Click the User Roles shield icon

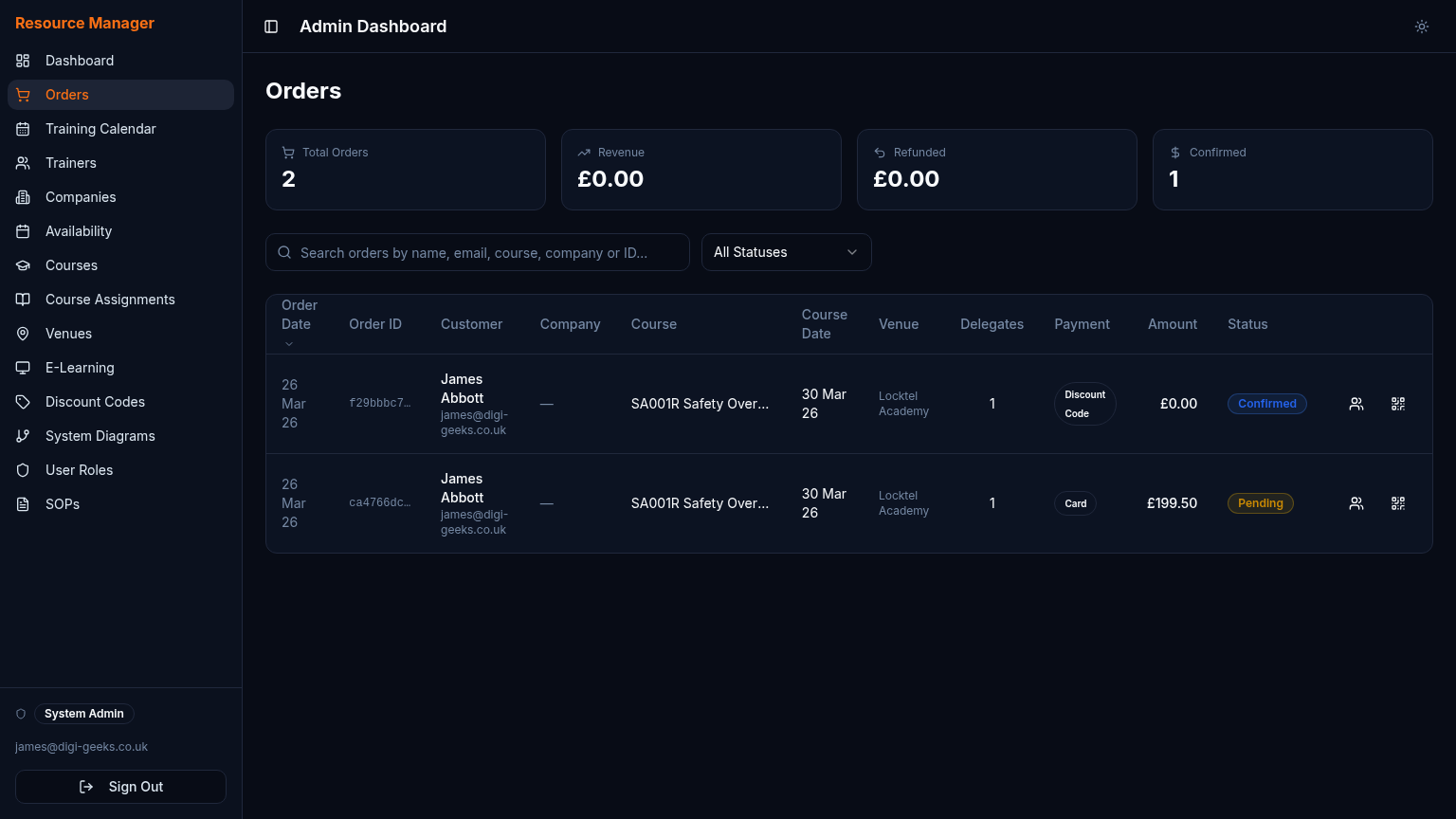23,470
